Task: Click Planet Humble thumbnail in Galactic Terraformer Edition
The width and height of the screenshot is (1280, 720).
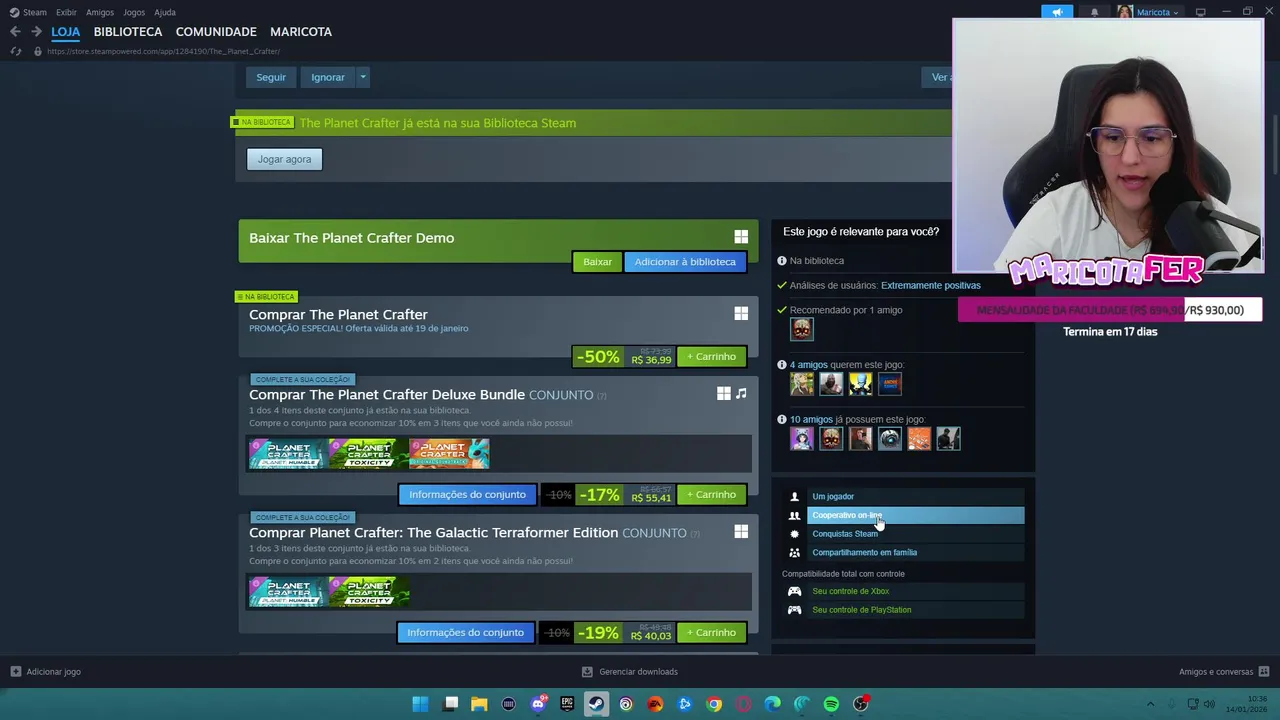Action: pyautogui.click(x=288, y=592)
